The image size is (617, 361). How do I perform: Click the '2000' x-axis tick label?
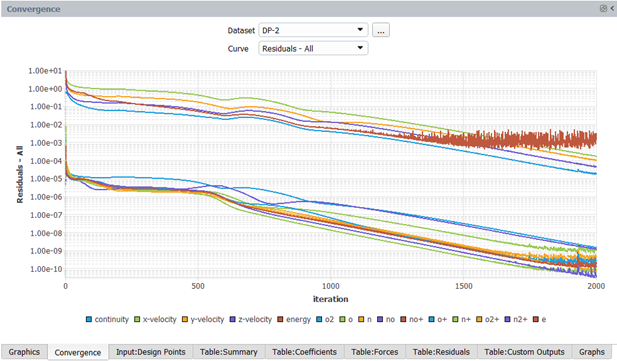[596, 286]
